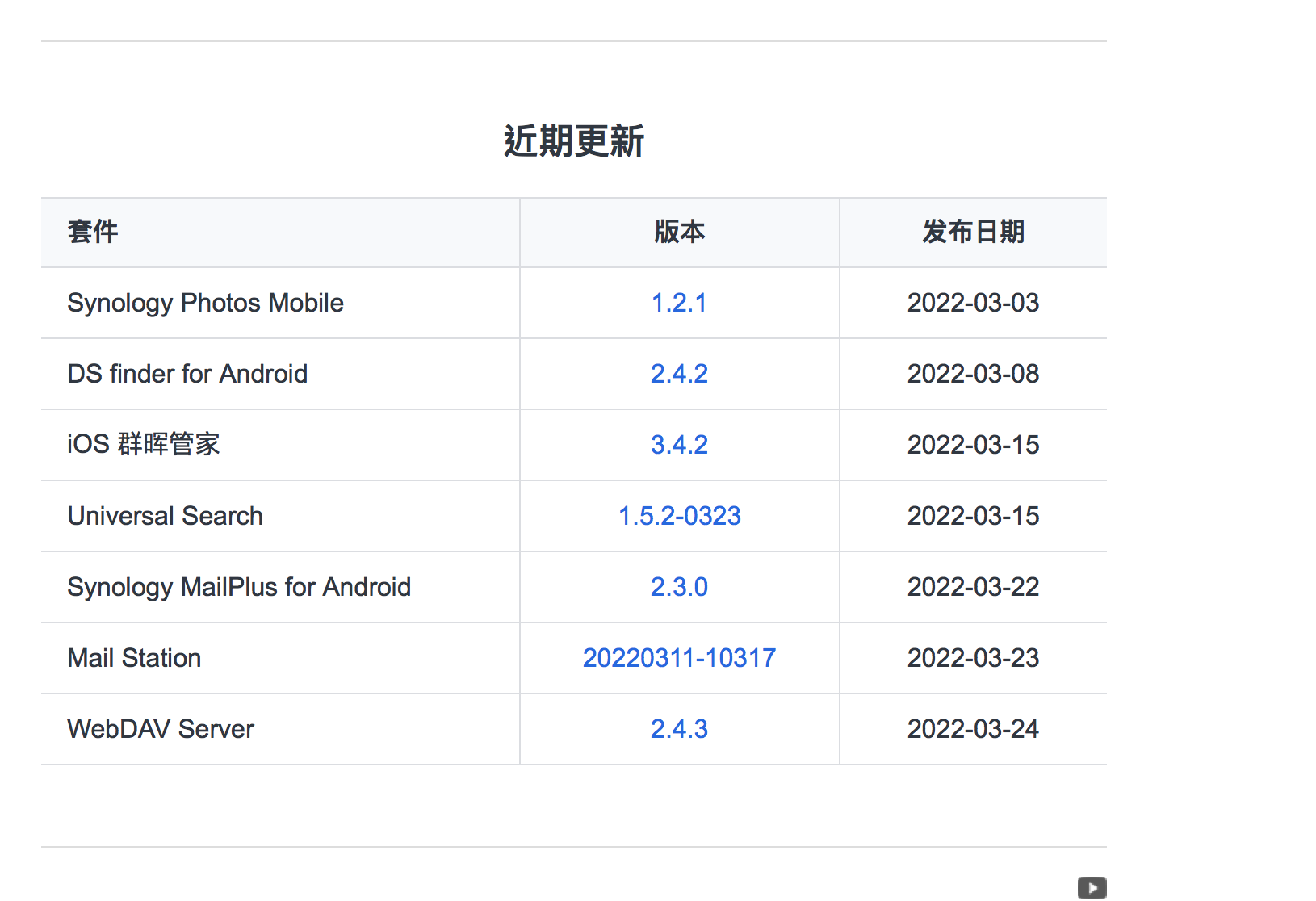Open Universal Search version 1.5.2-0323 link
Viewport: 1316px width, 901px height.
(x=679, y=516)
